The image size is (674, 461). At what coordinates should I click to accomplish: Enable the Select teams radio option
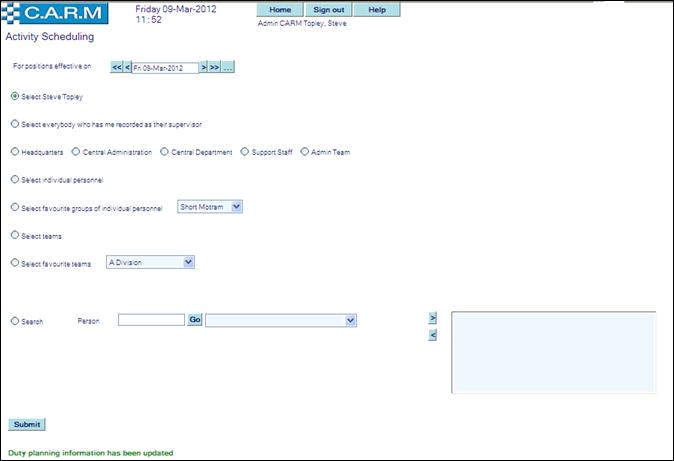(14, 234)
